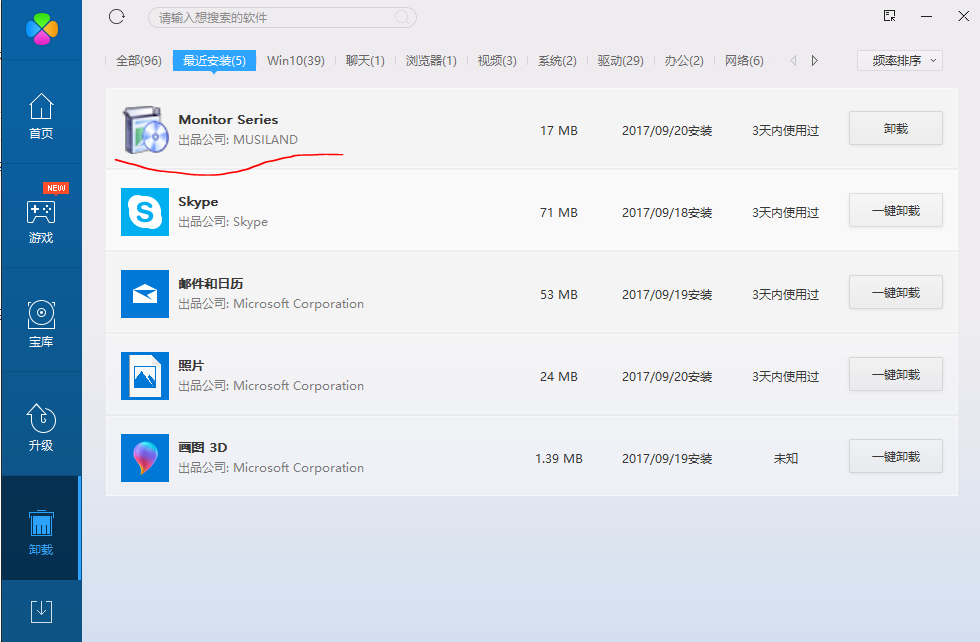980x642 pixels.
Task: Click the refresh icon beside search box
Action: coord(117,17)
